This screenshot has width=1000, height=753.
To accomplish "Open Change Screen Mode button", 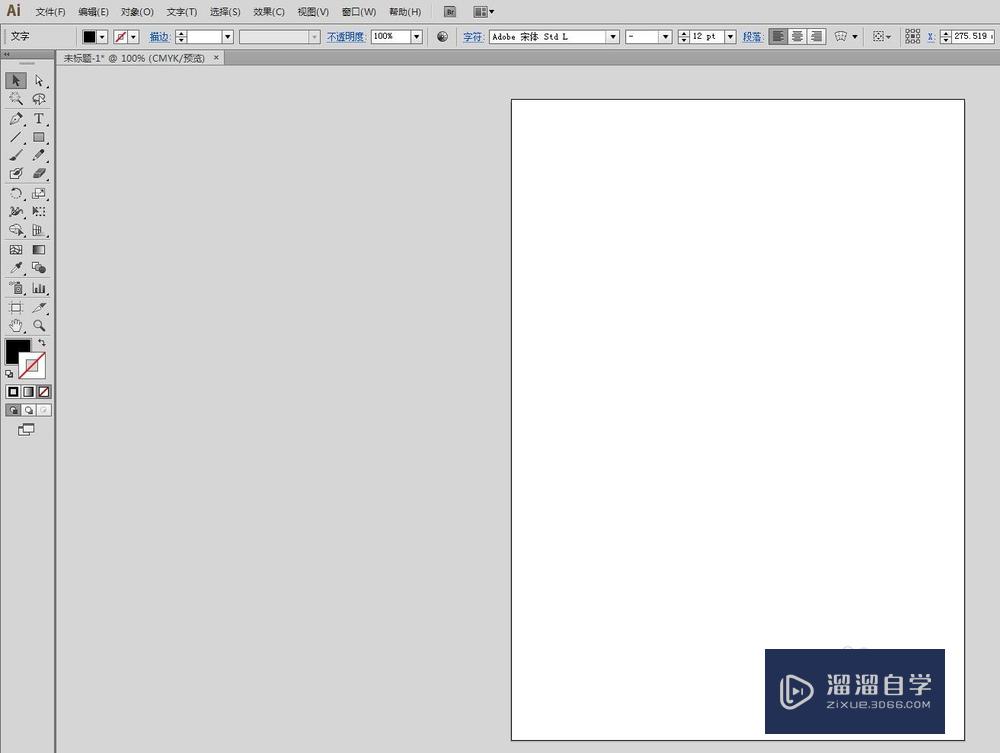I will coord(26,430).
